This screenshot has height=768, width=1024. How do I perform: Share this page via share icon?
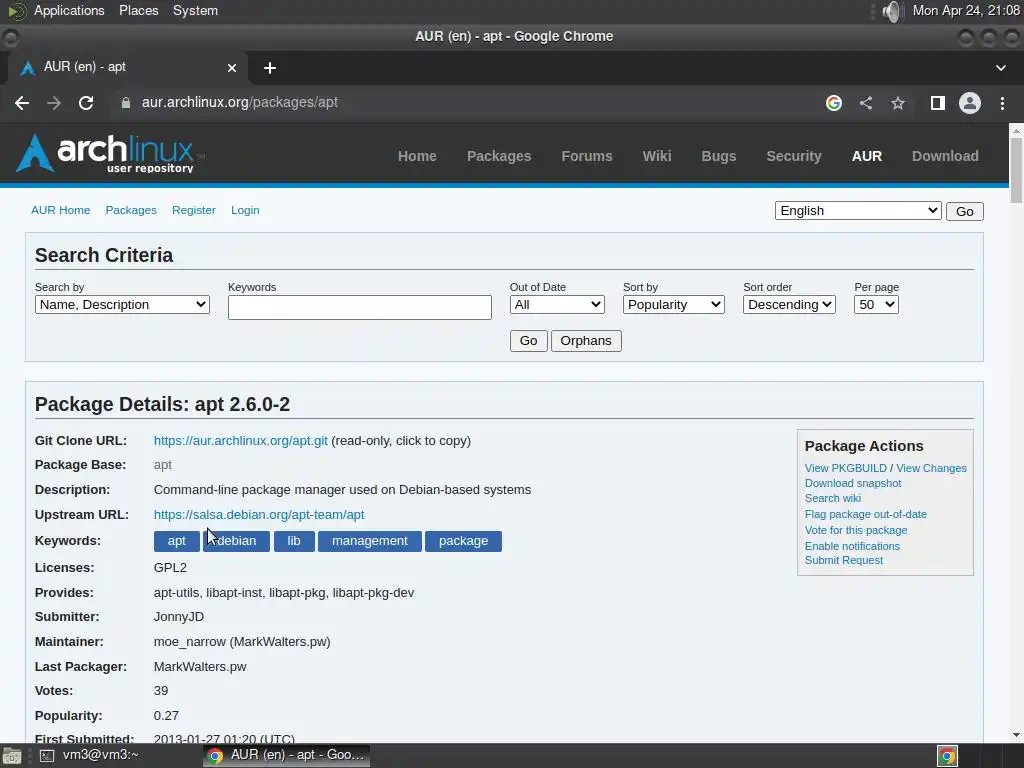[866, 103]
